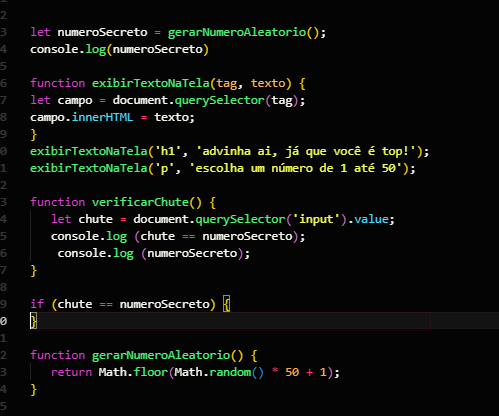Click the word numeroSecreto after let
This screenshot has width=499, height=416.
tap(102, 32)
